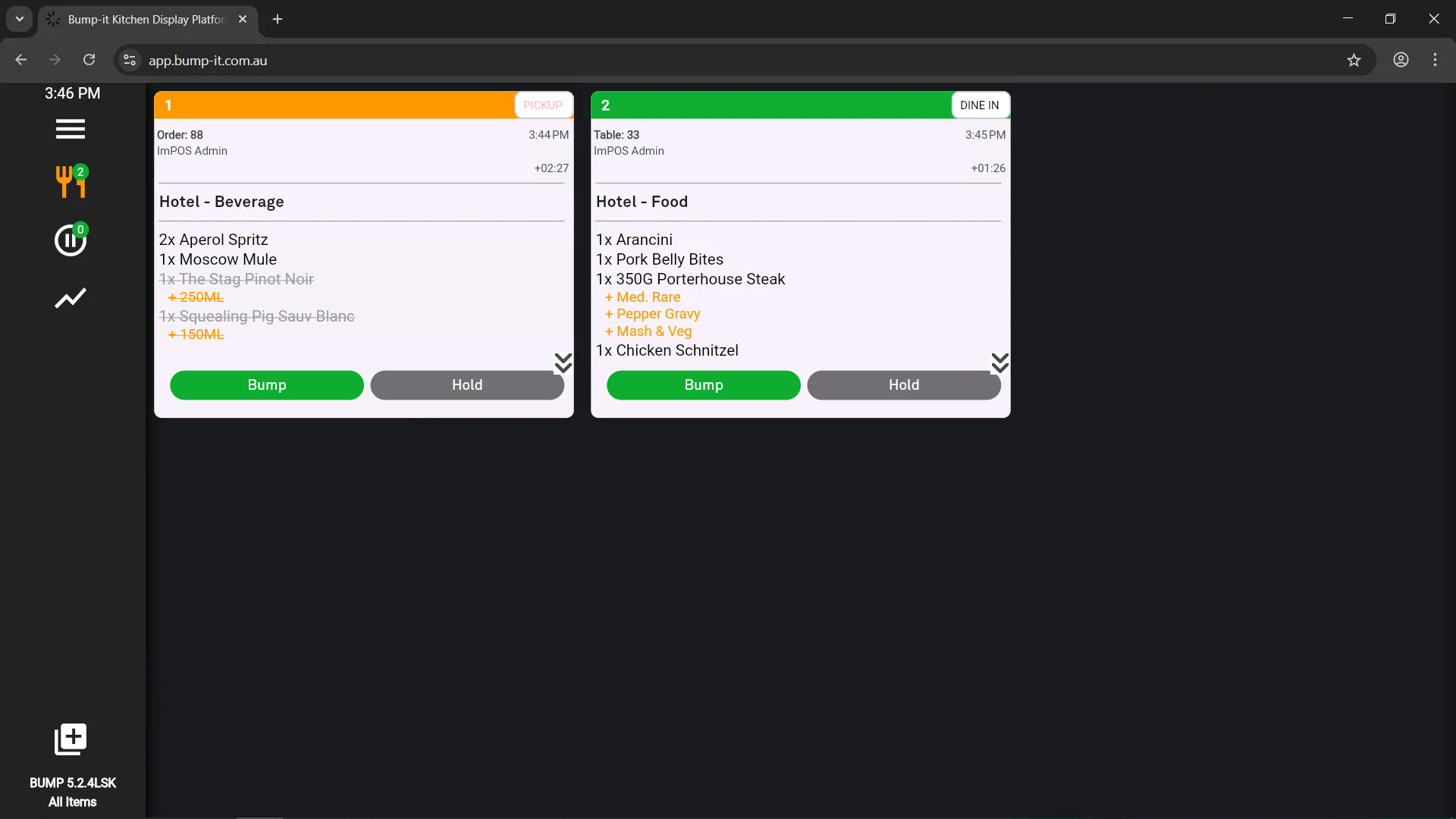Image resolution: width=1456 pixels, height=819 pixels.
Task: Open active orders fork and knife icon
Action: 71,182
